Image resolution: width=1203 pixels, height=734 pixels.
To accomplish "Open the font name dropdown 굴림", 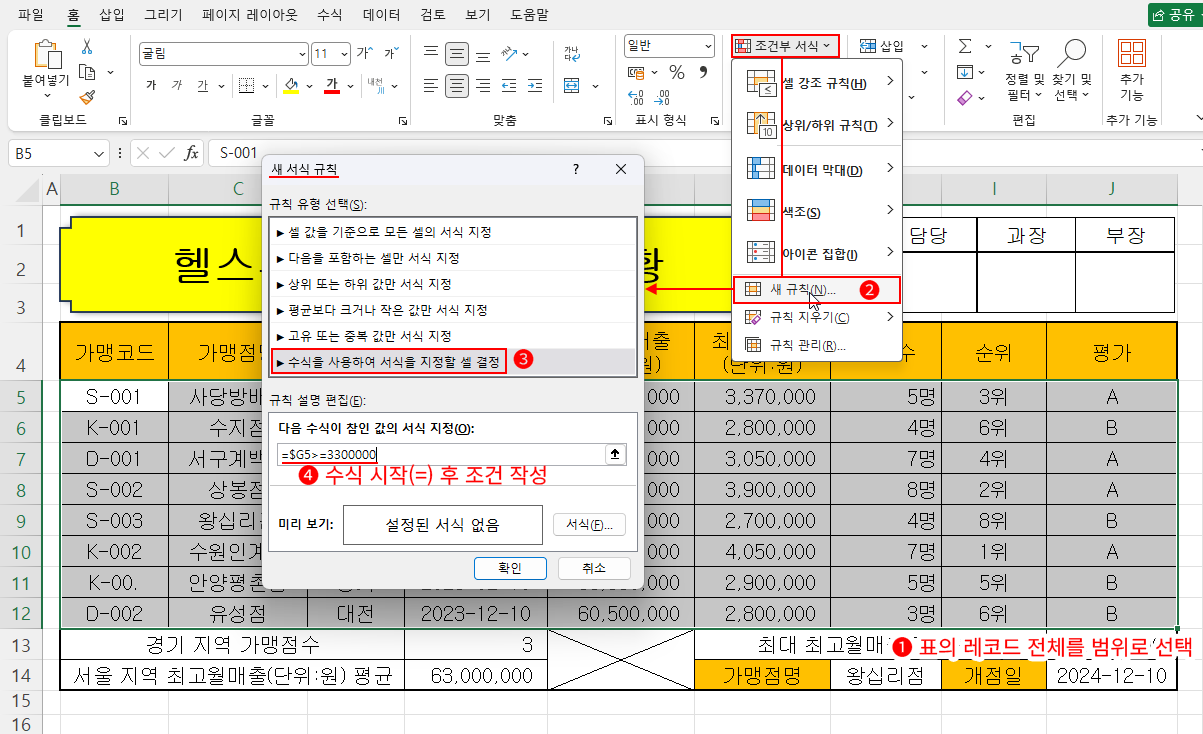I will tap(302, 54).
